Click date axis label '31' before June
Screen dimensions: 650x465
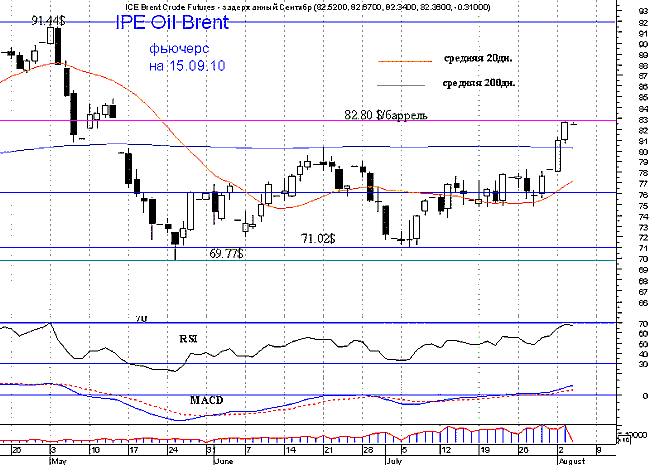(211, 450)
